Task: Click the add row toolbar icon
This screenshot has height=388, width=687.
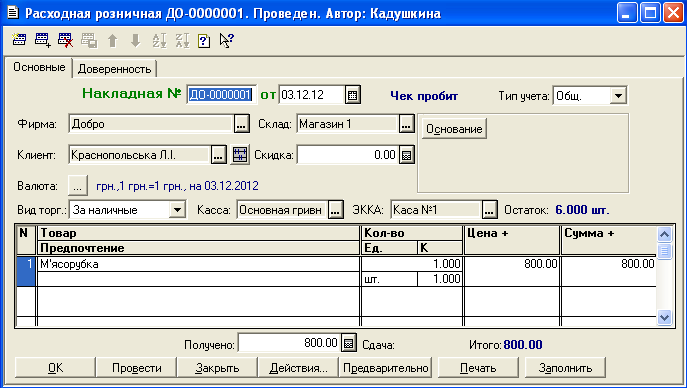Action: pos(42,40)
